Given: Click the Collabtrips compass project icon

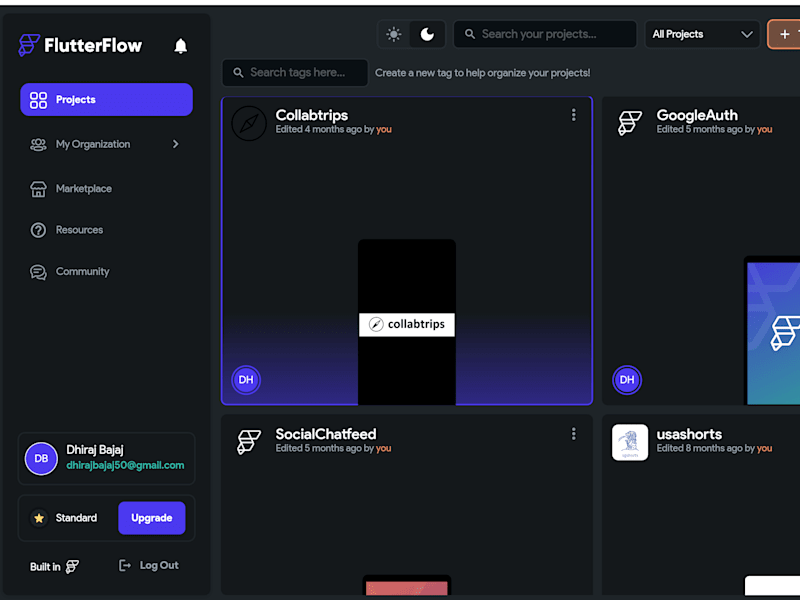Looking at the screenshot, I should coord(249,123).
